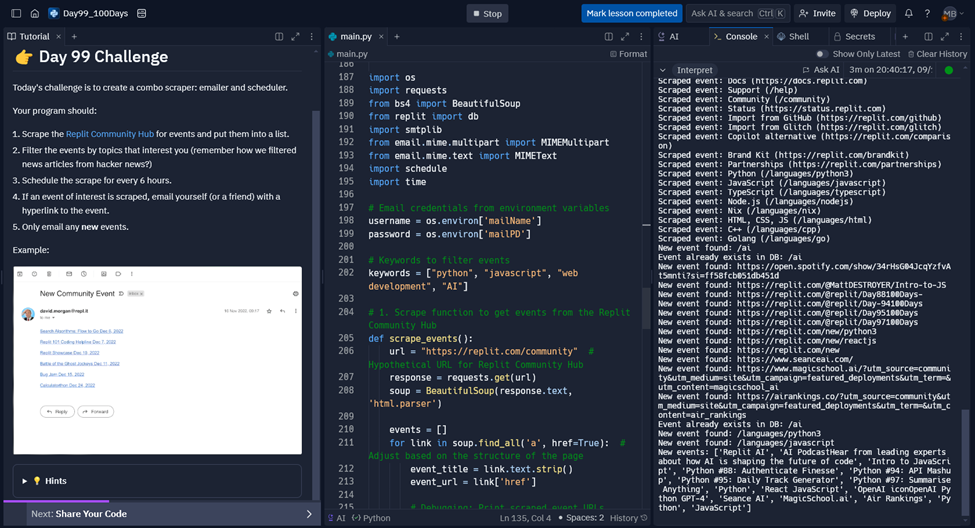Click Ln 135, Col 4 status

525,518
